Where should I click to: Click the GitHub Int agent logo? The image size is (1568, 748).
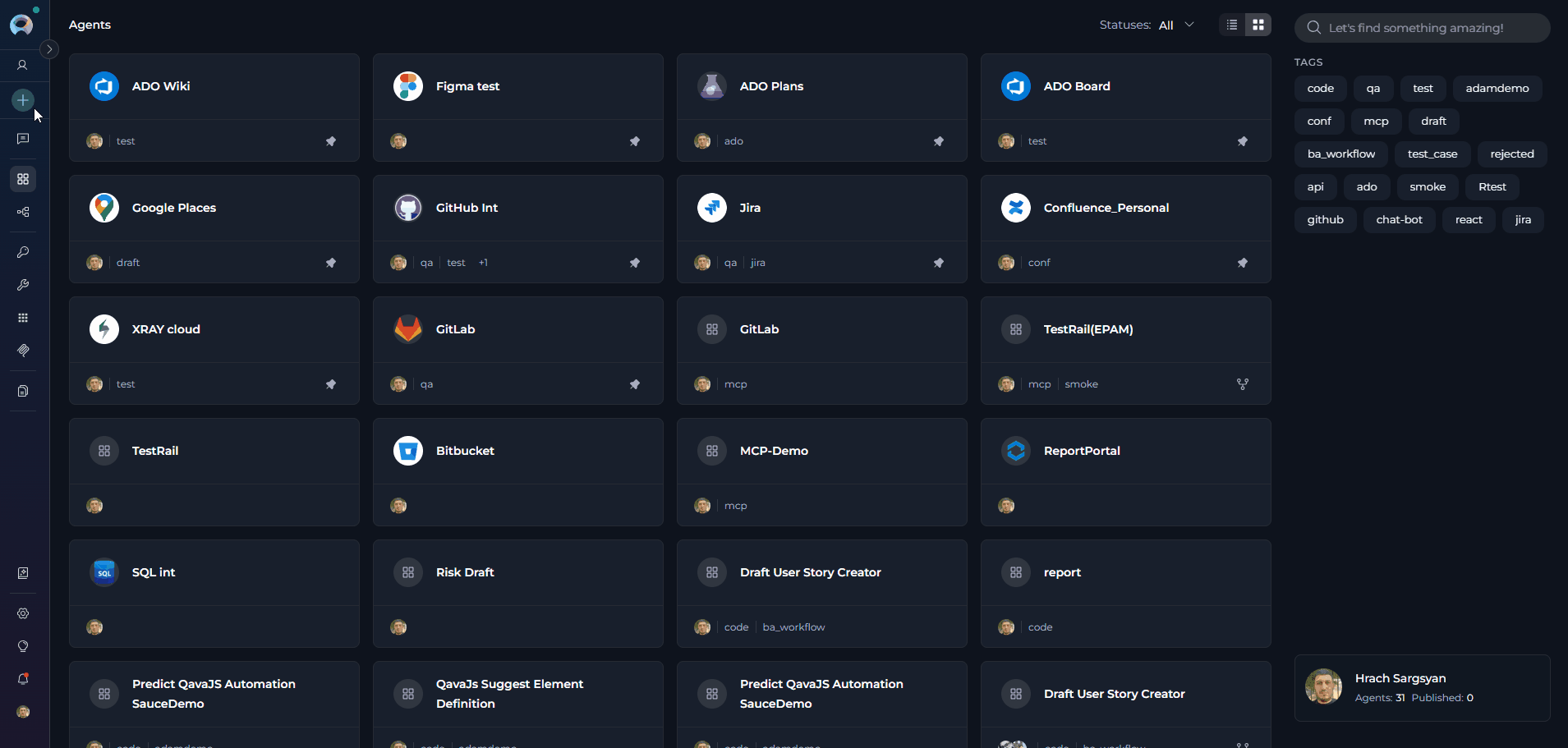(x=407, y=207)
